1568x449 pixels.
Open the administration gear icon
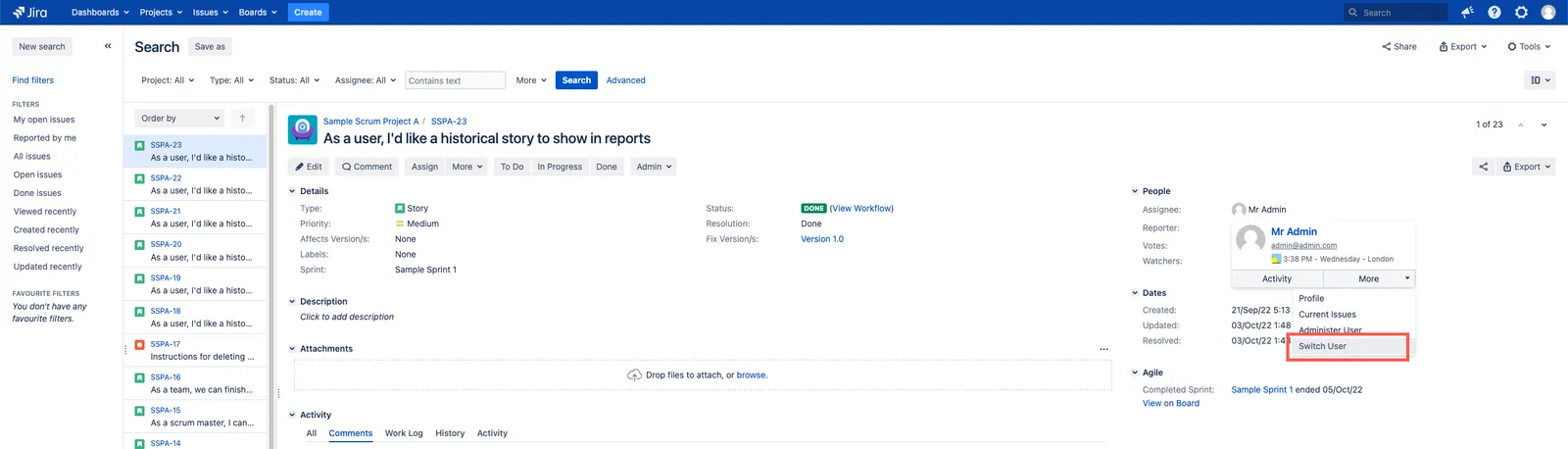coord(1521,12)
